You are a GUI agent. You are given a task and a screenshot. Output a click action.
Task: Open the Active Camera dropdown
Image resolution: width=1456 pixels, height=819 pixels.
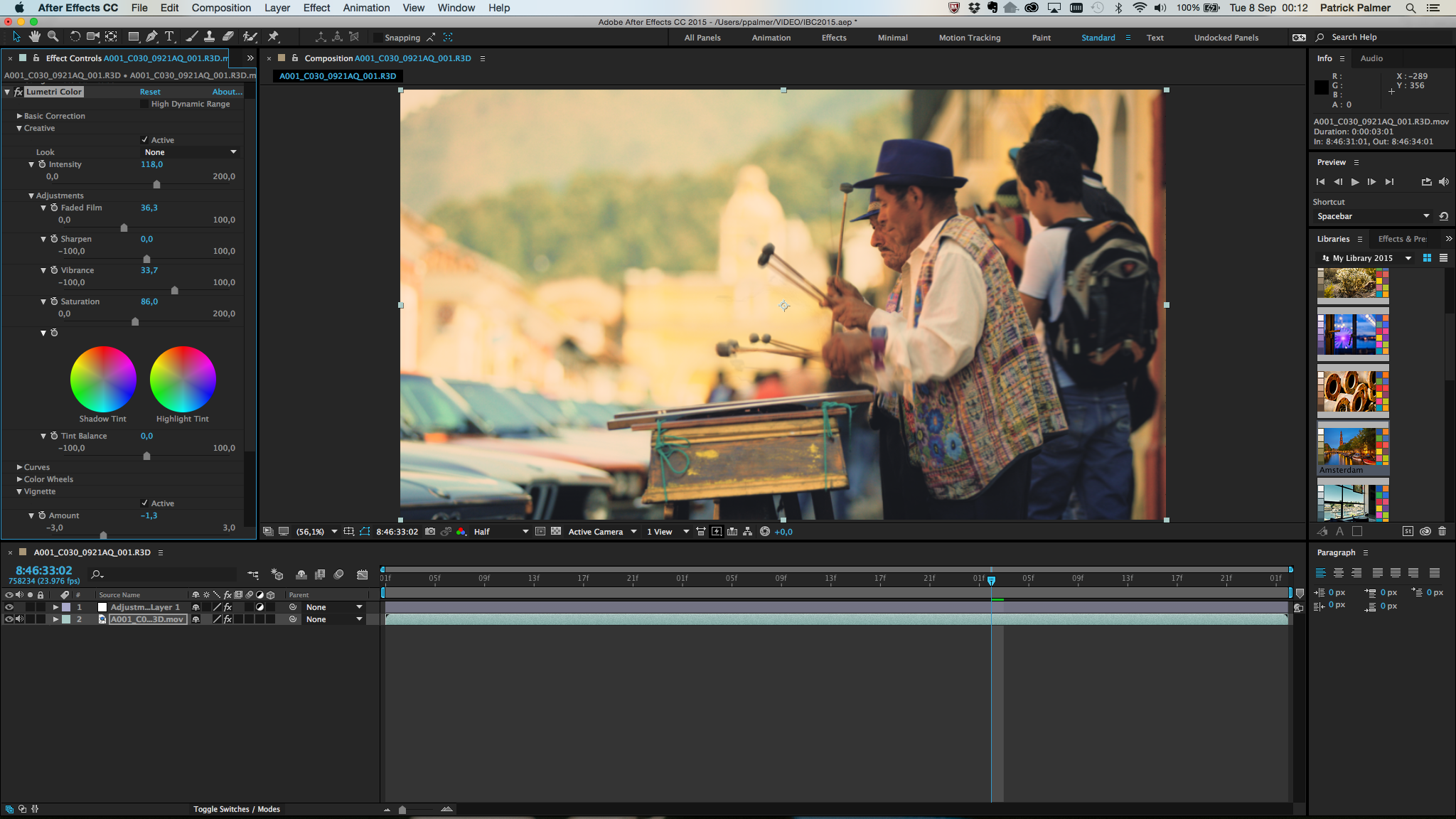click(x=601, y=532)
